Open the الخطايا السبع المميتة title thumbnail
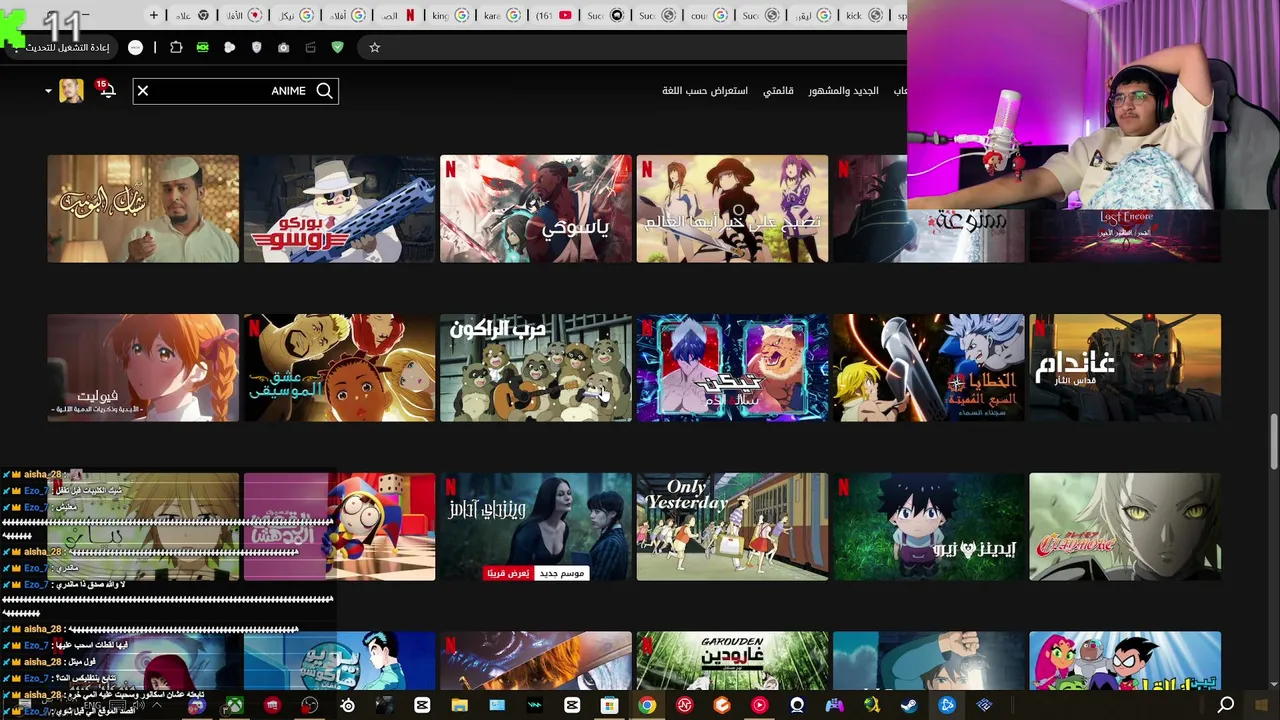The height and width of the screenshot is (720, 1280). [929, 368]
